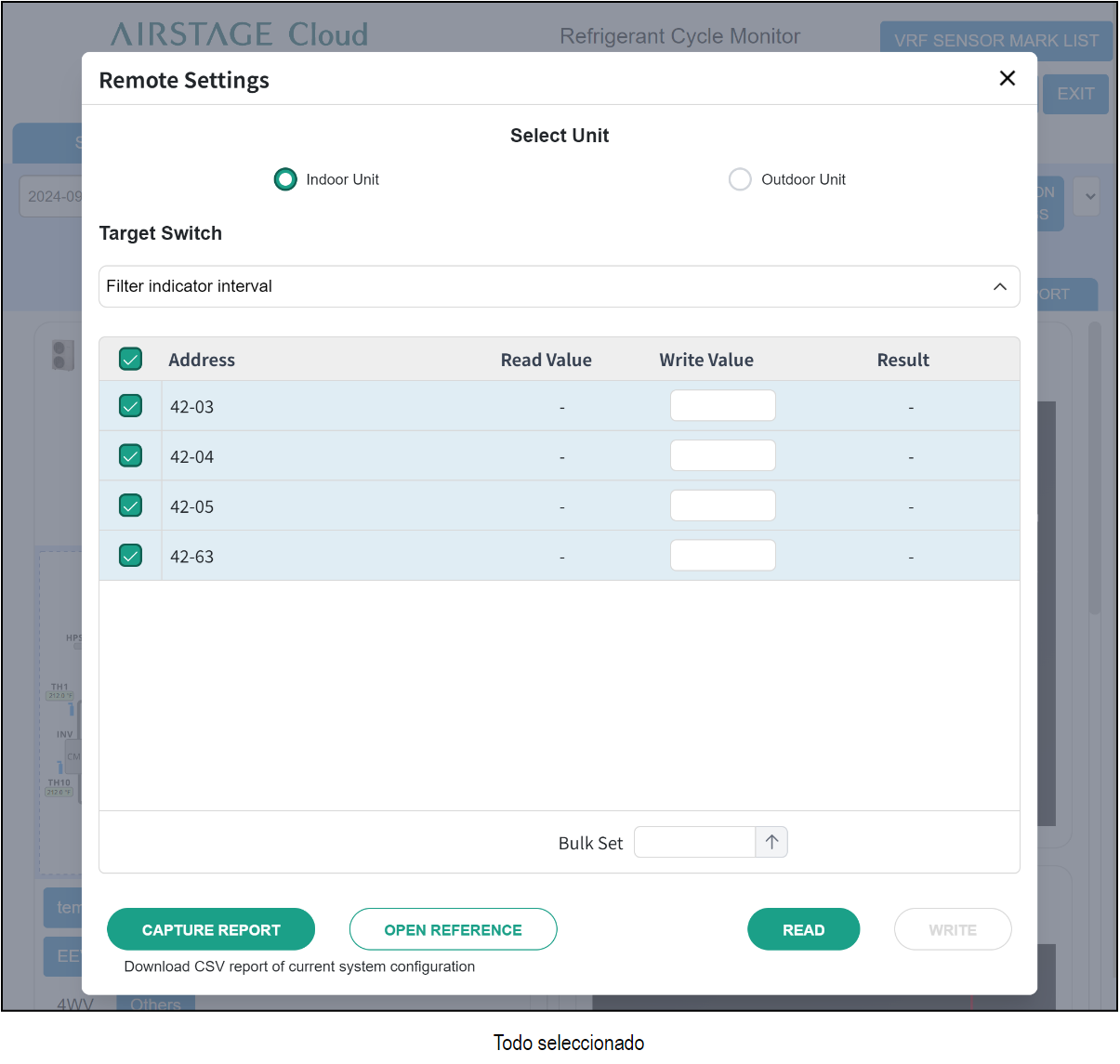Open the Filter indicator interval dropdown
Screen dimensions: 1120x1064
(x=548, y=286)
